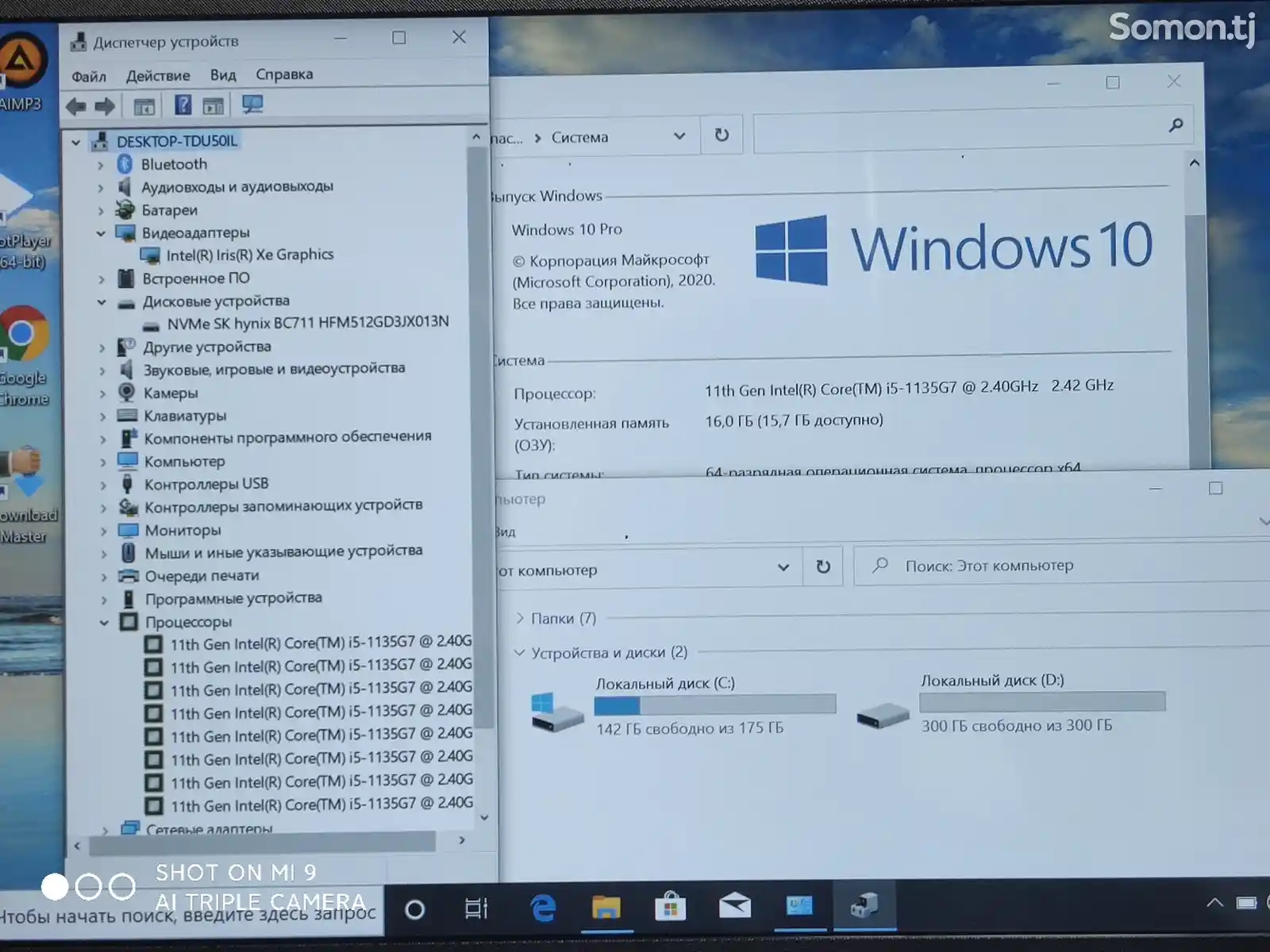Open the Вид menu in Device Manager
Viewport: 1270px width, 952px height.
tap(223, 75)
